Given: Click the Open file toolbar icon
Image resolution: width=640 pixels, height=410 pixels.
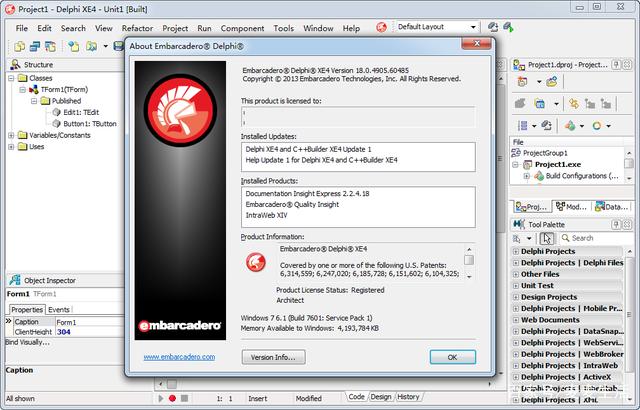Looking at the screenshot, I should [x=73, y=46].
